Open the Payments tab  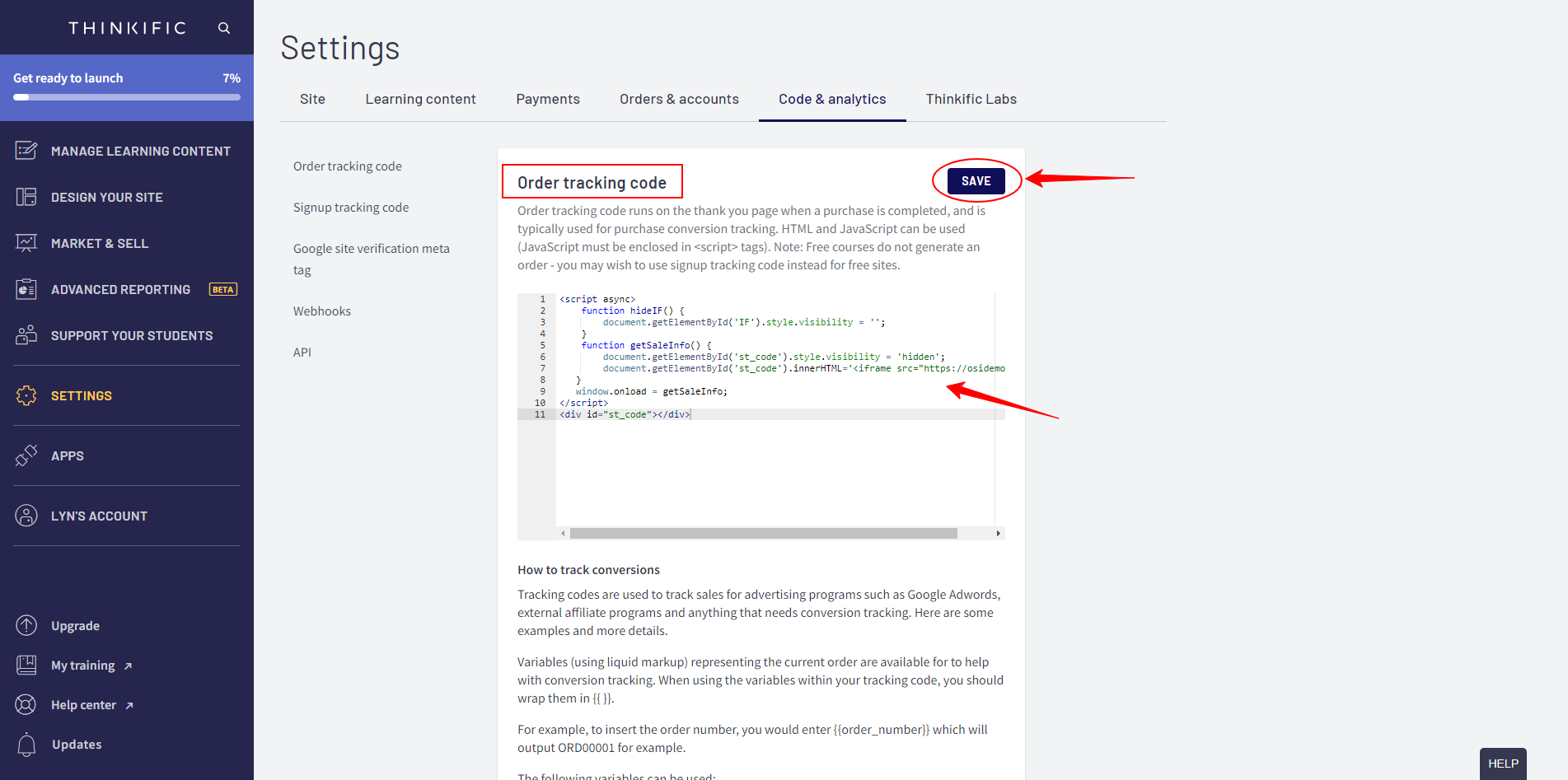548,99
